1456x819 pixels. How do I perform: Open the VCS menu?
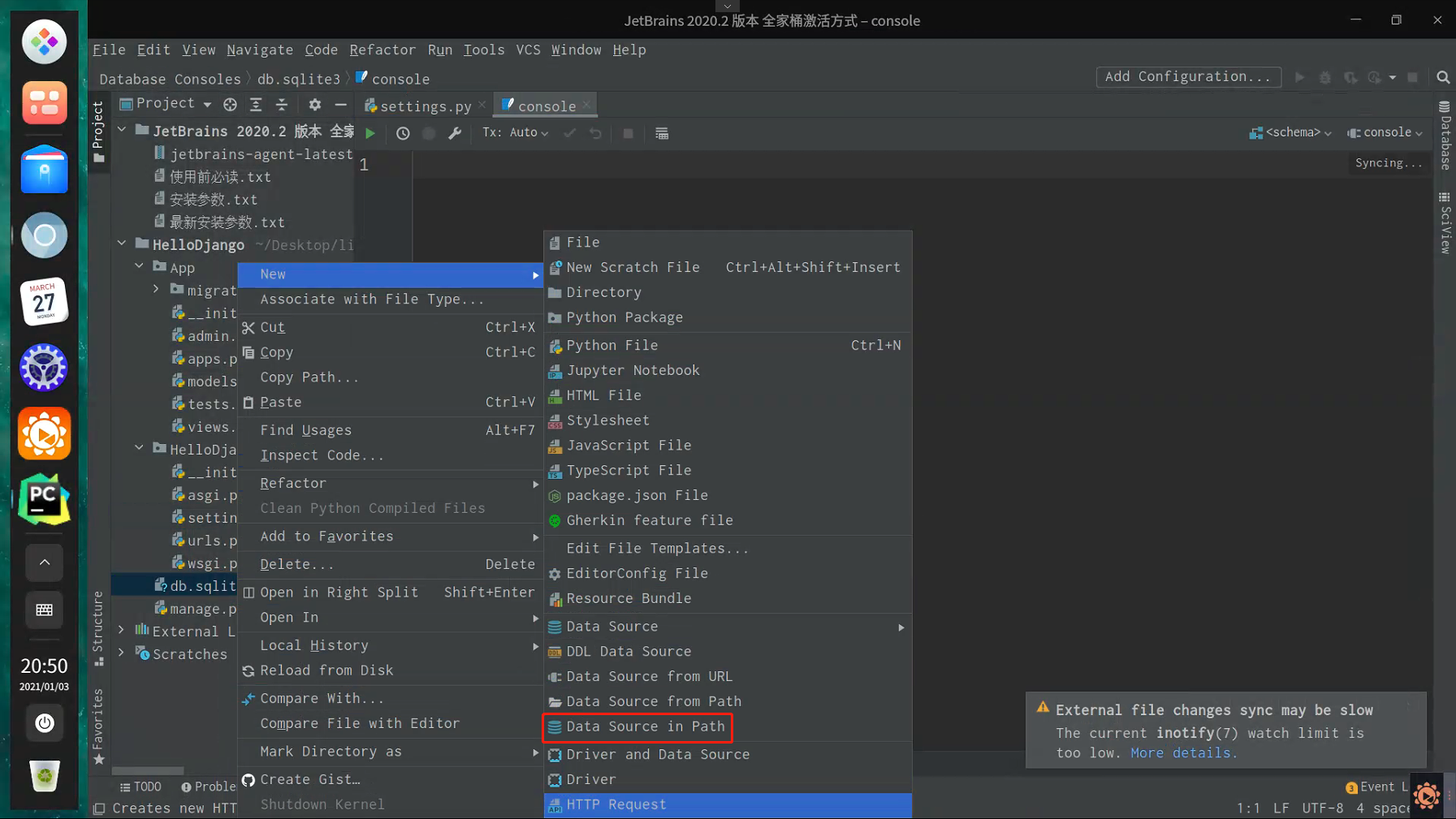528,50
